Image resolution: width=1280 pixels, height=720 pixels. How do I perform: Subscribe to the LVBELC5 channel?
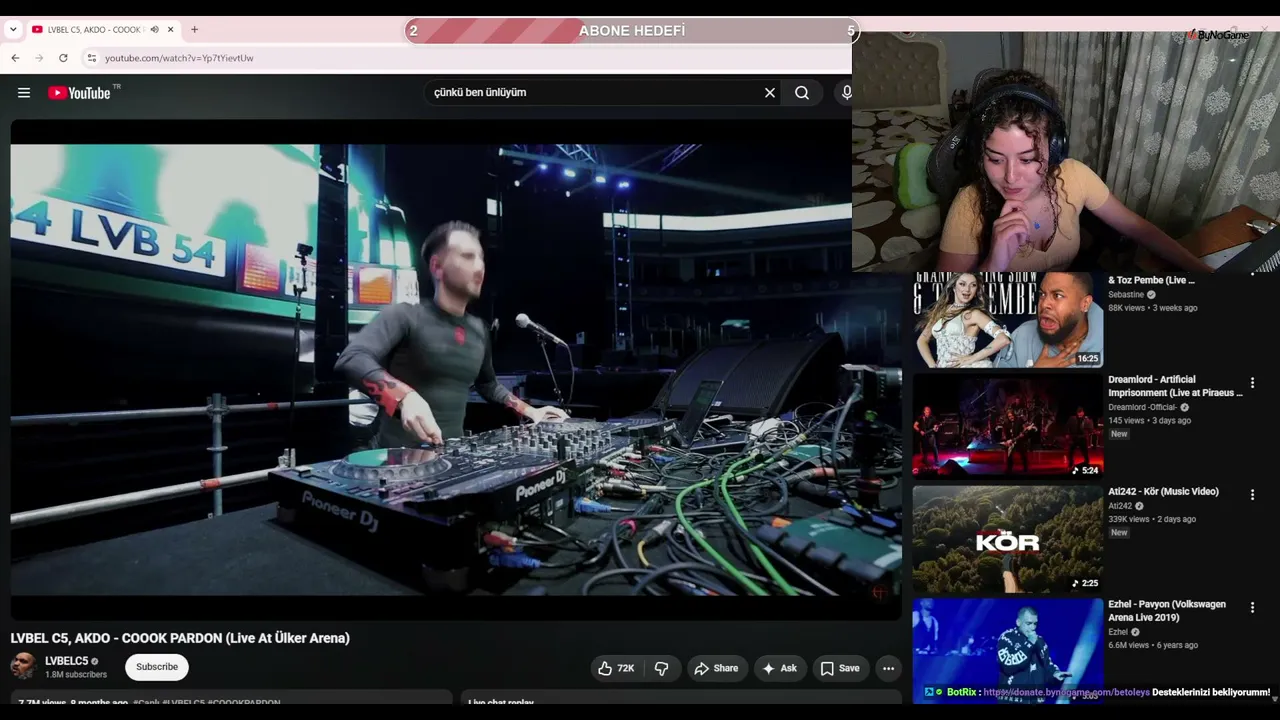(157, 667)
